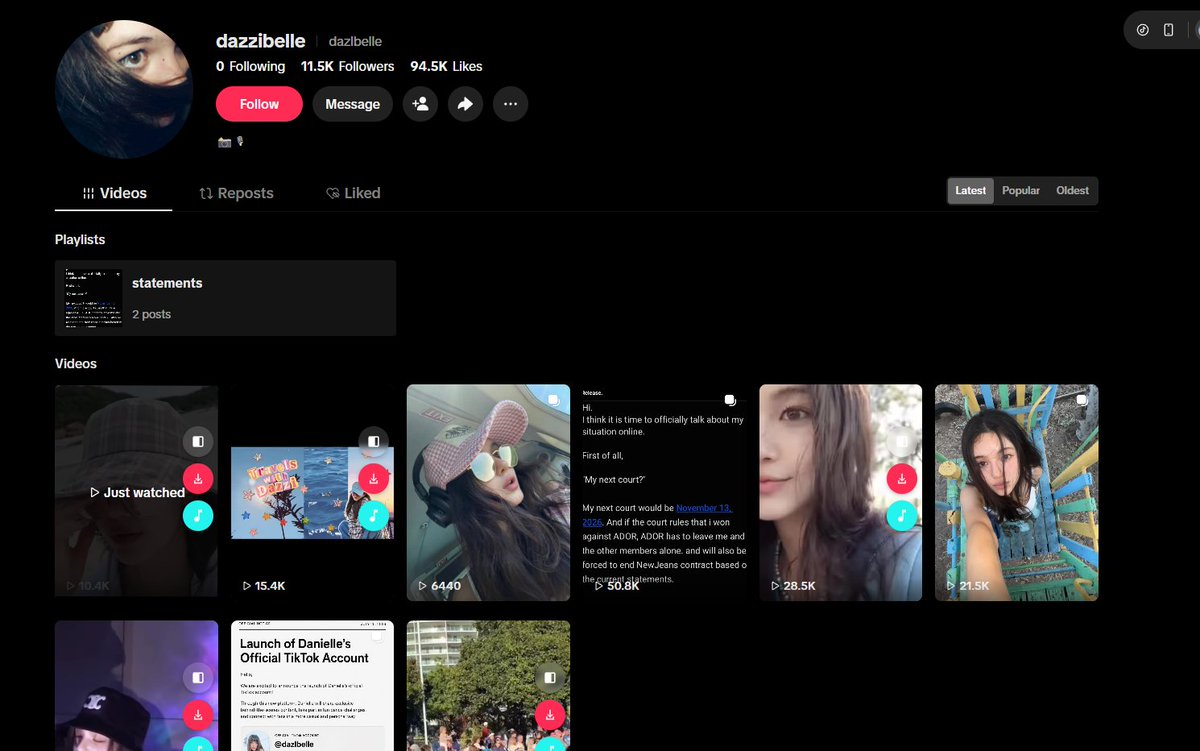Click the red Follow button
Viewport: 1200px width, 751px height.
(259, 104)
